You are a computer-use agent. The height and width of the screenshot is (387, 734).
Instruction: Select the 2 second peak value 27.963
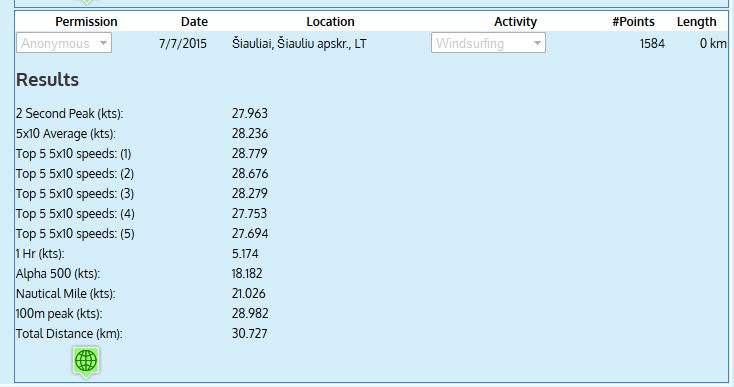coord(250,113)
